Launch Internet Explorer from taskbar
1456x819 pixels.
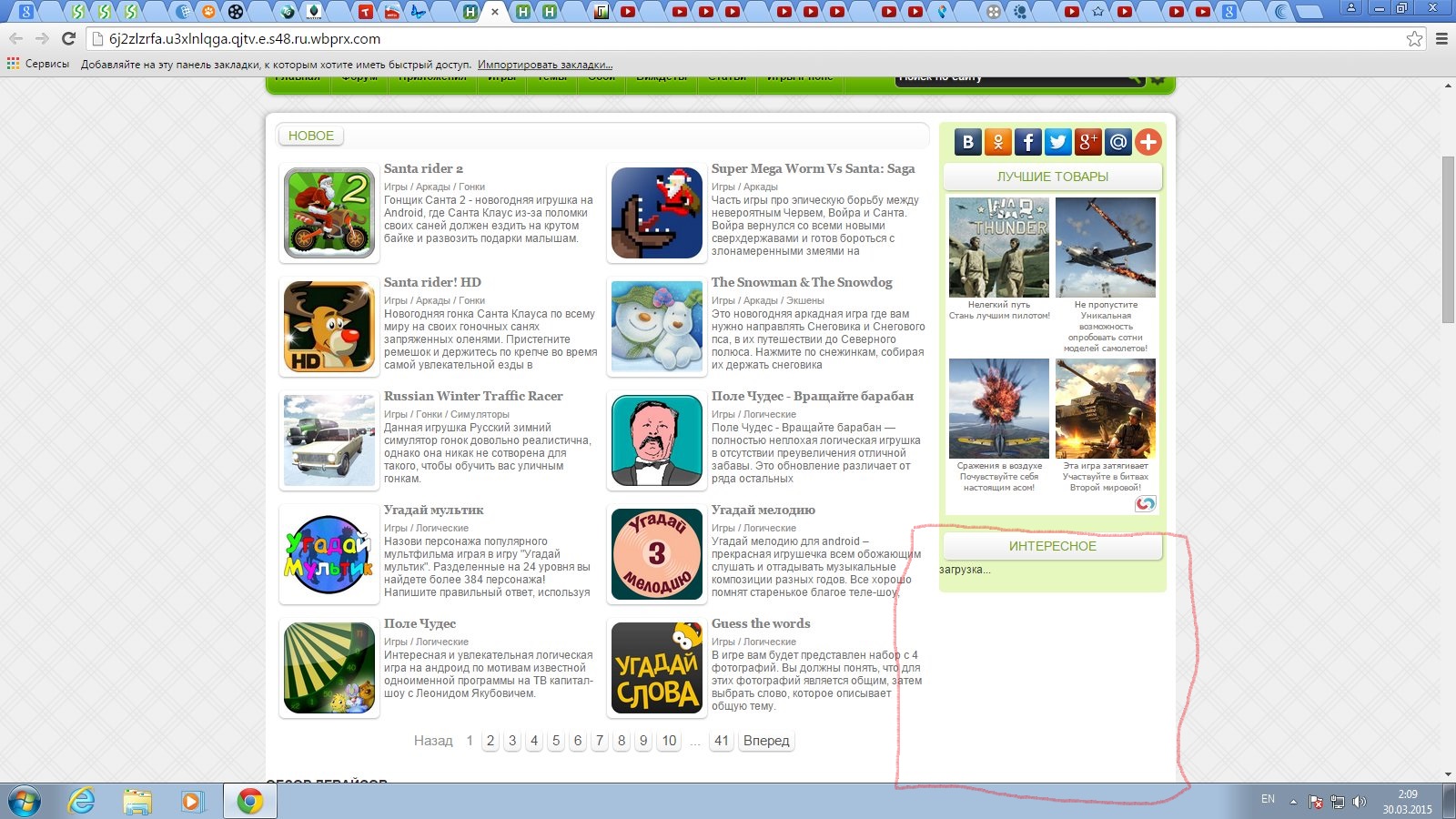pyautogui.click(x=82, y=801)
